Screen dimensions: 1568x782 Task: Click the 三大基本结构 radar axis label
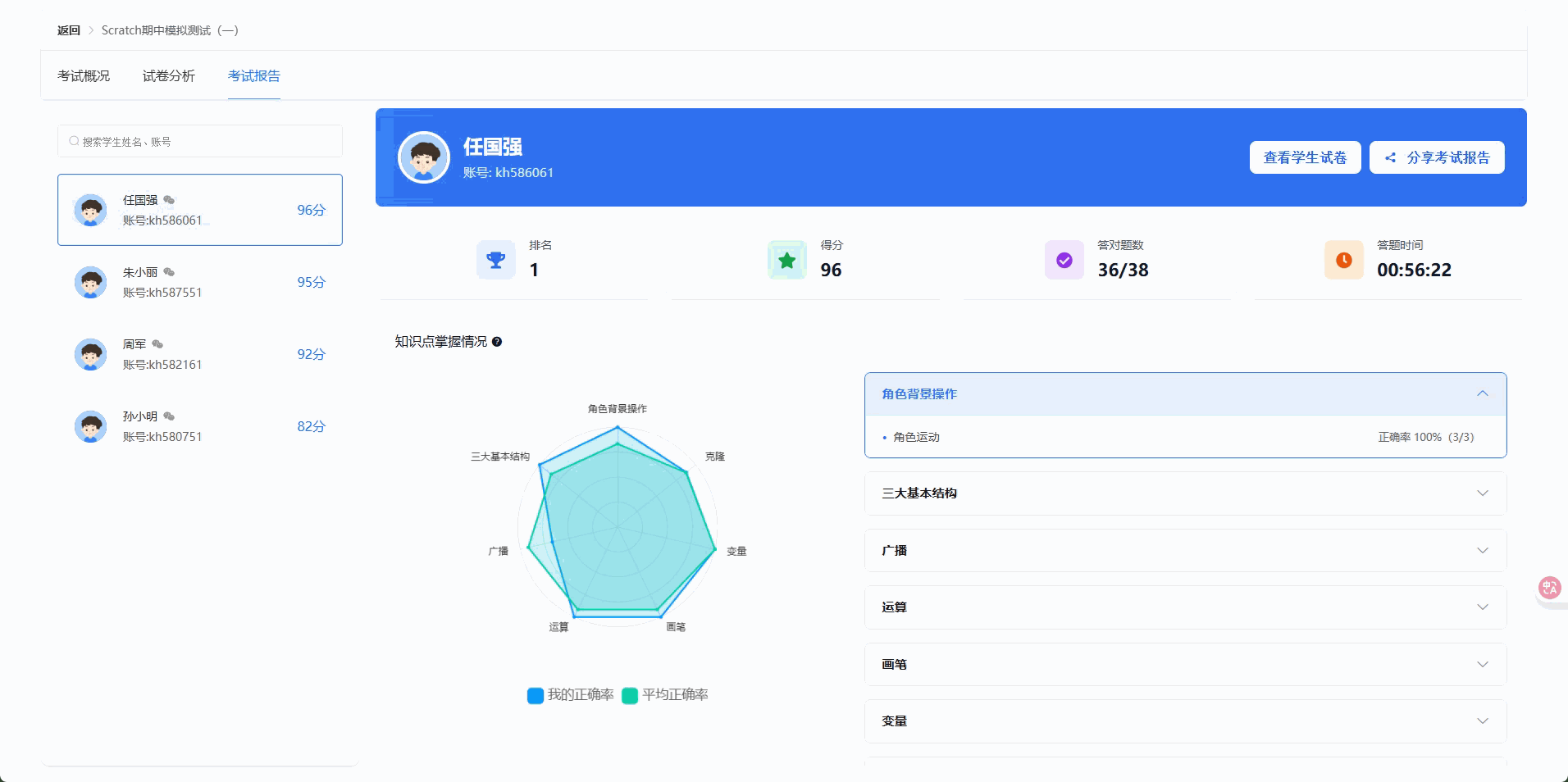[500, 457]
